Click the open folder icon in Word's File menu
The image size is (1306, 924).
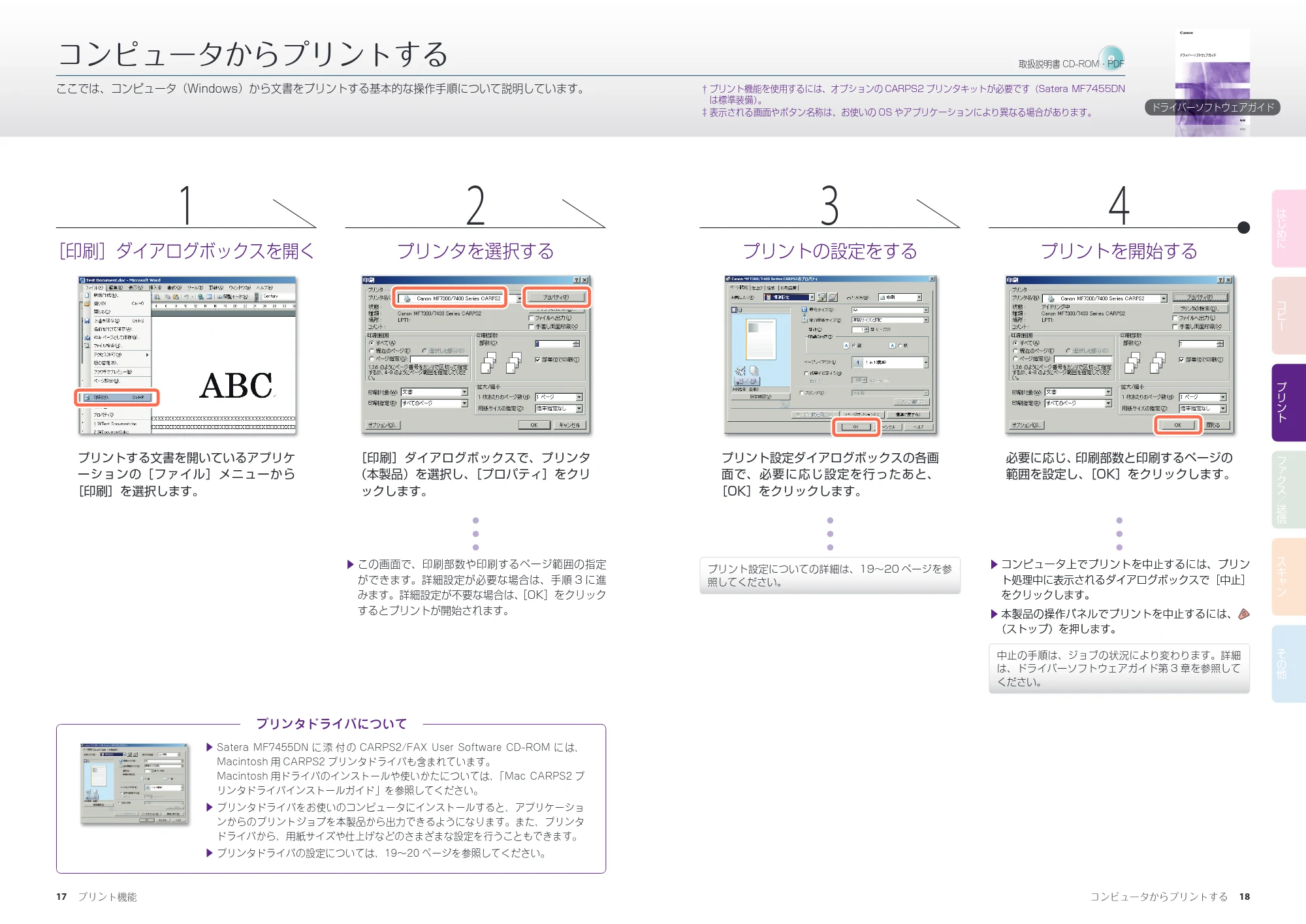point(86,304)
